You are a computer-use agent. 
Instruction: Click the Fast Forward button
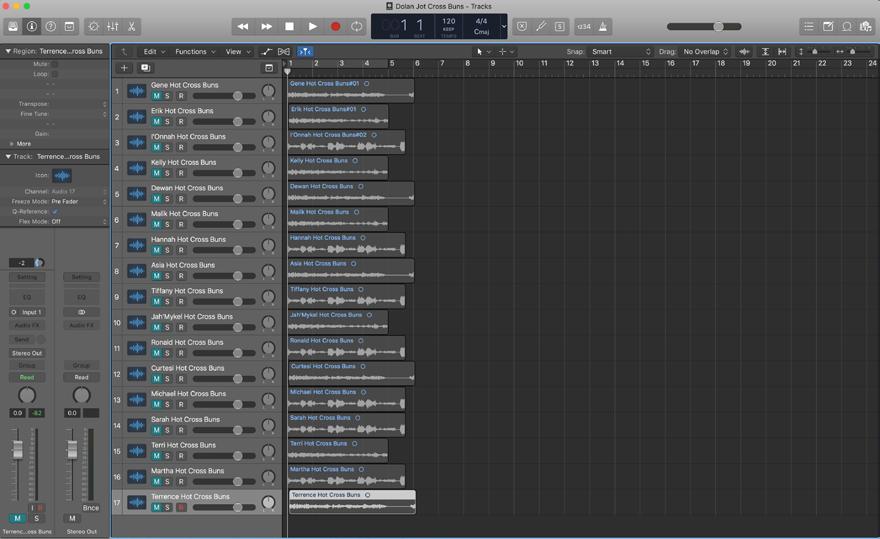click(267, 26)
